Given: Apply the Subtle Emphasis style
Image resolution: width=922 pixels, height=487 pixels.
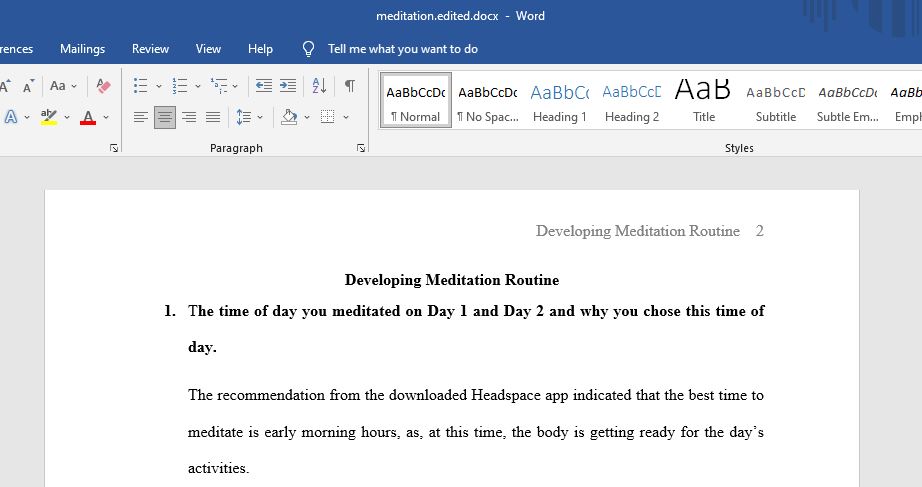Looking at the screenshot, I should 848,100.
